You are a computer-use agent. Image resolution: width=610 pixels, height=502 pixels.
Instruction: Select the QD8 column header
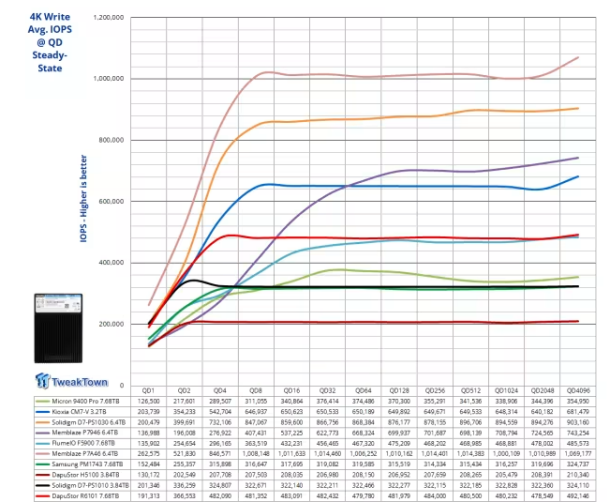click(256, 391)
